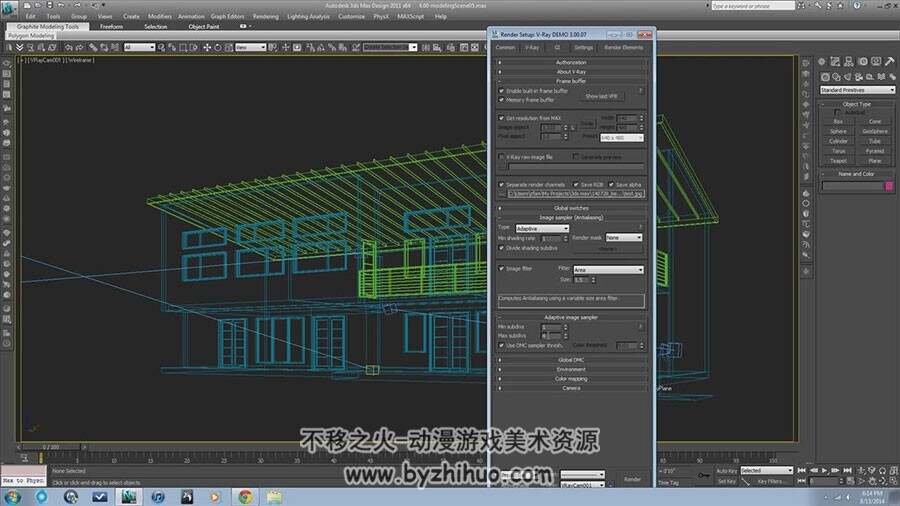Toggle Separate render channels checkbox
Image resolution: width=900 pixels, height=506 pixels.
tap(502, 185)
